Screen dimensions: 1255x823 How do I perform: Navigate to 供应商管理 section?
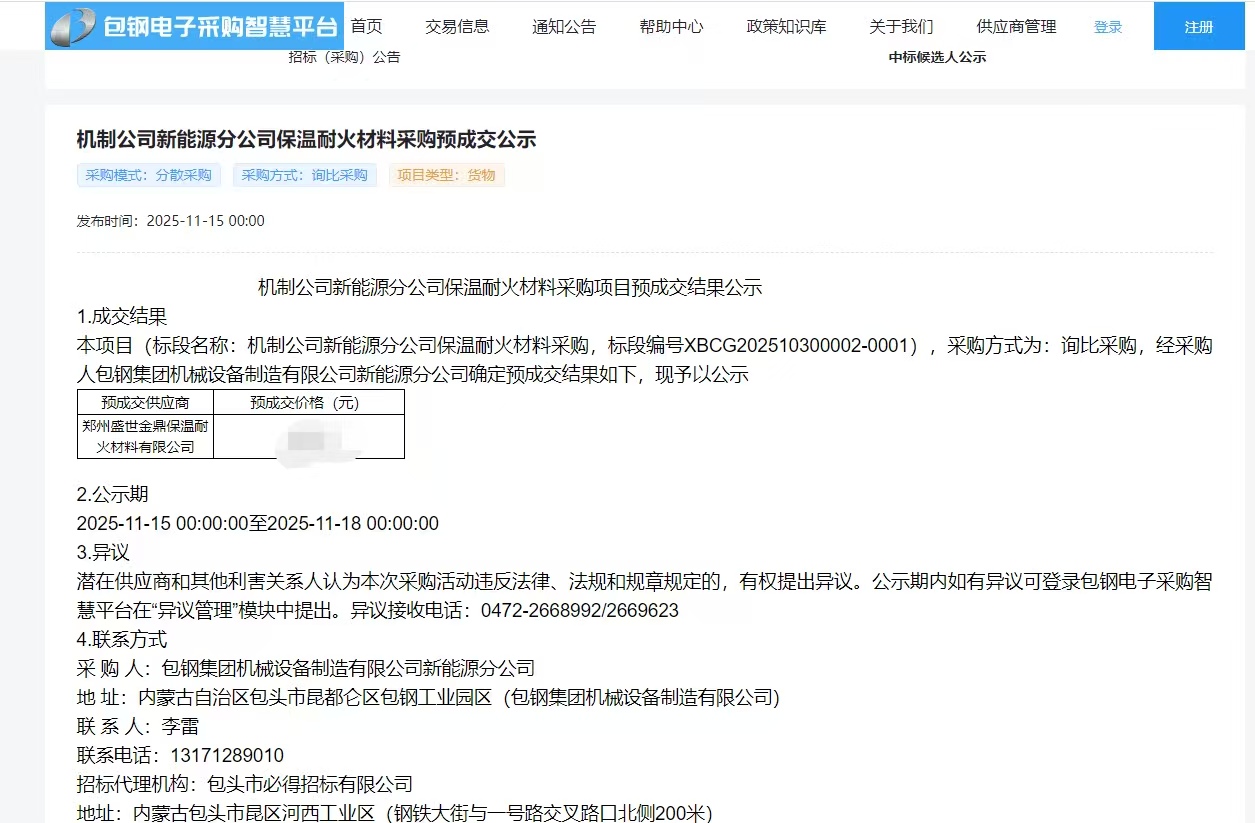pos(1016,27)
